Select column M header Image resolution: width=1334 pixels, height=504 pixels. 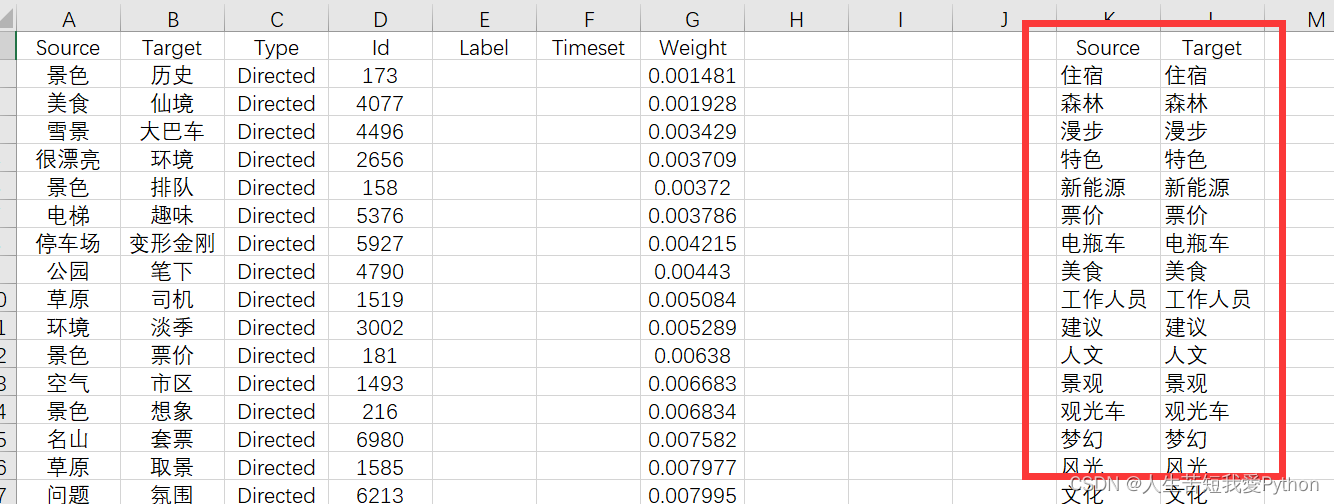pyautogui.click(x=1315, y=19)
